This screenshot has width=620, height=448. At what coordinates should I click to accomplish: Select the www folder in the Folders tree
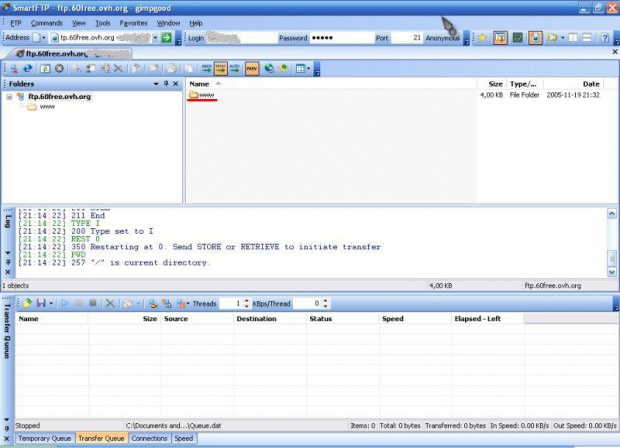47,107
